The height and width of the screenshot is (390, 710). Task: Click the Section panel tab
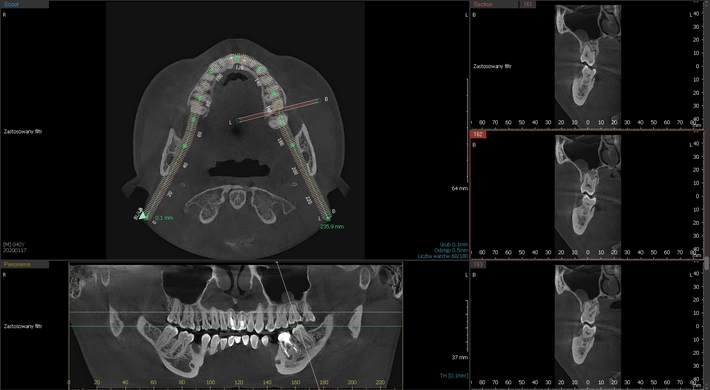point(483,5)
